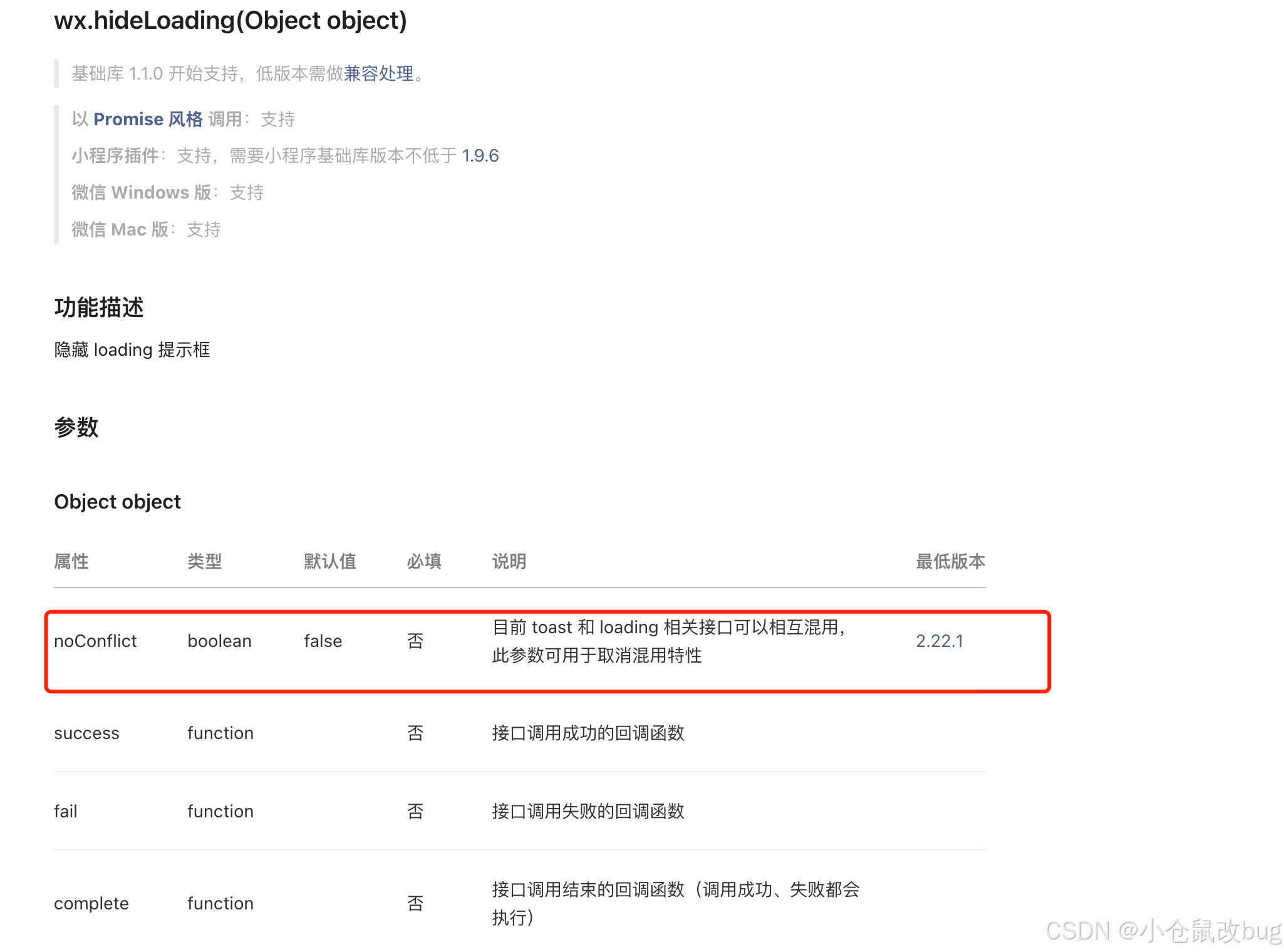Open the 2.22.1 minimum version link
1284x952 pixels.
click(x=939, y=640)
